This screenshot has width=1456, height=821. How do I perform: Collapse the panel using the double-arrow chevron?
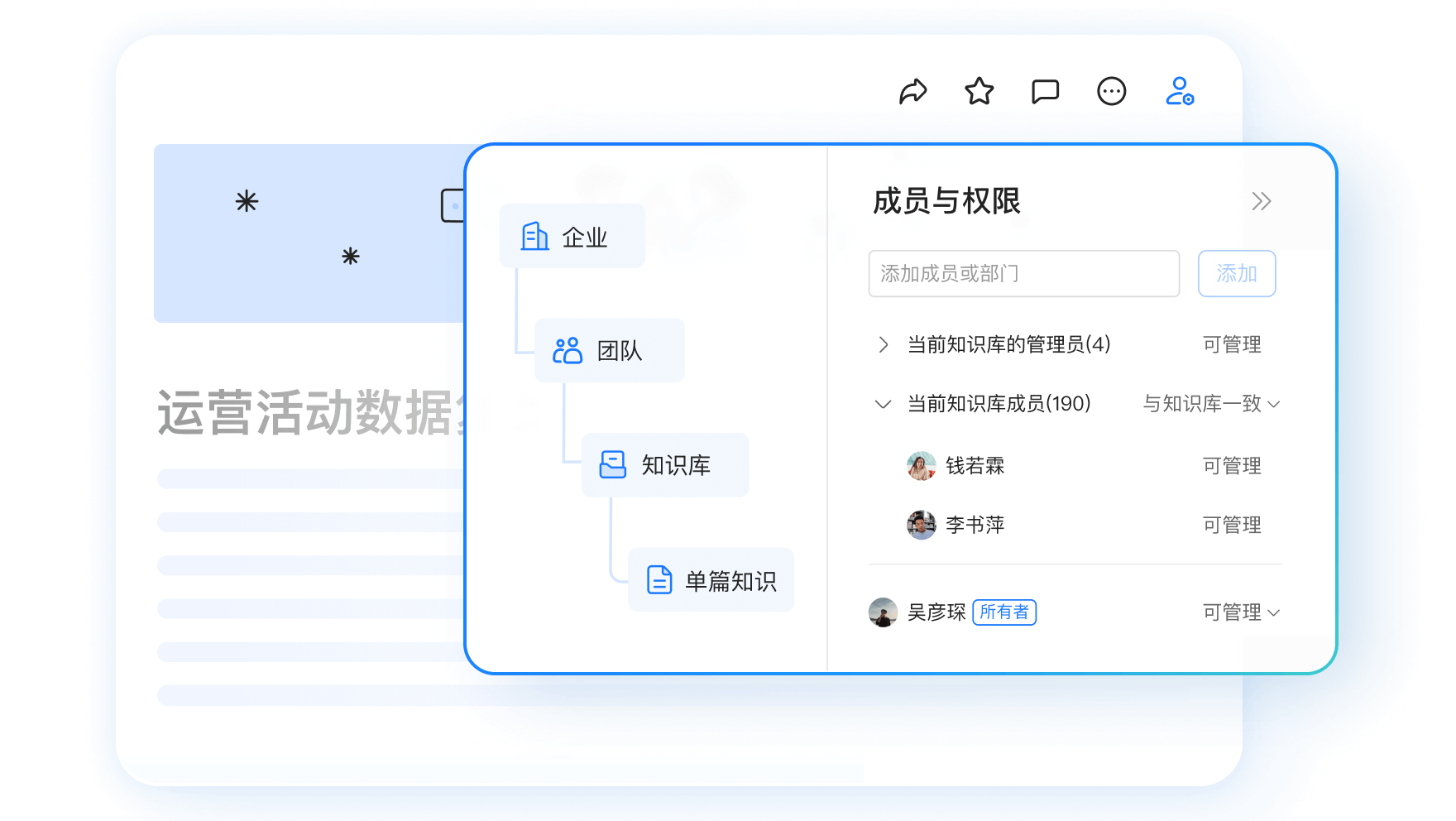coord(1262,201)
